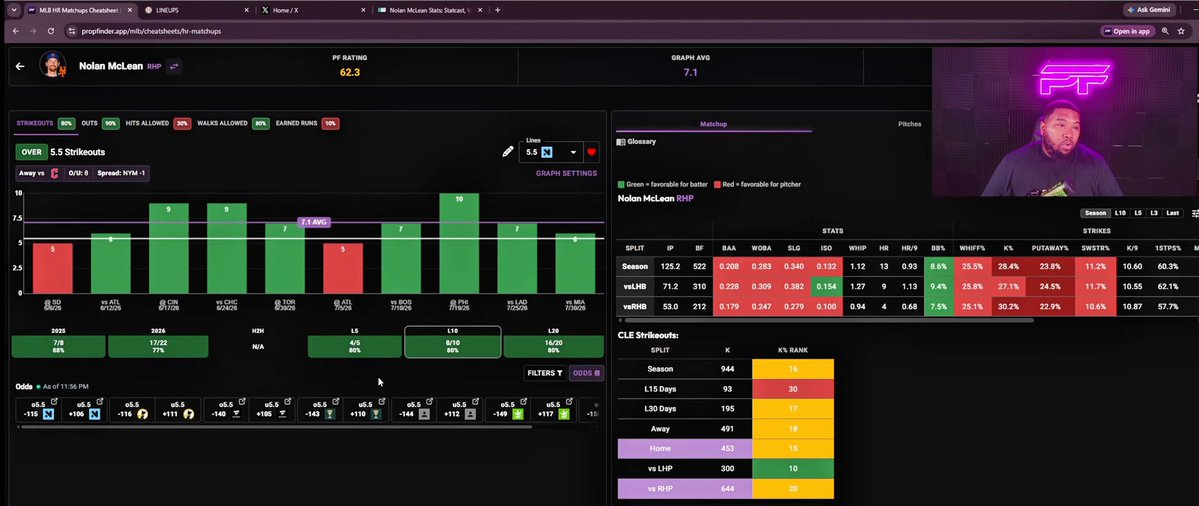
Task: Open external link icon on o5.5 -143 odds
Action: pos(336,402)
